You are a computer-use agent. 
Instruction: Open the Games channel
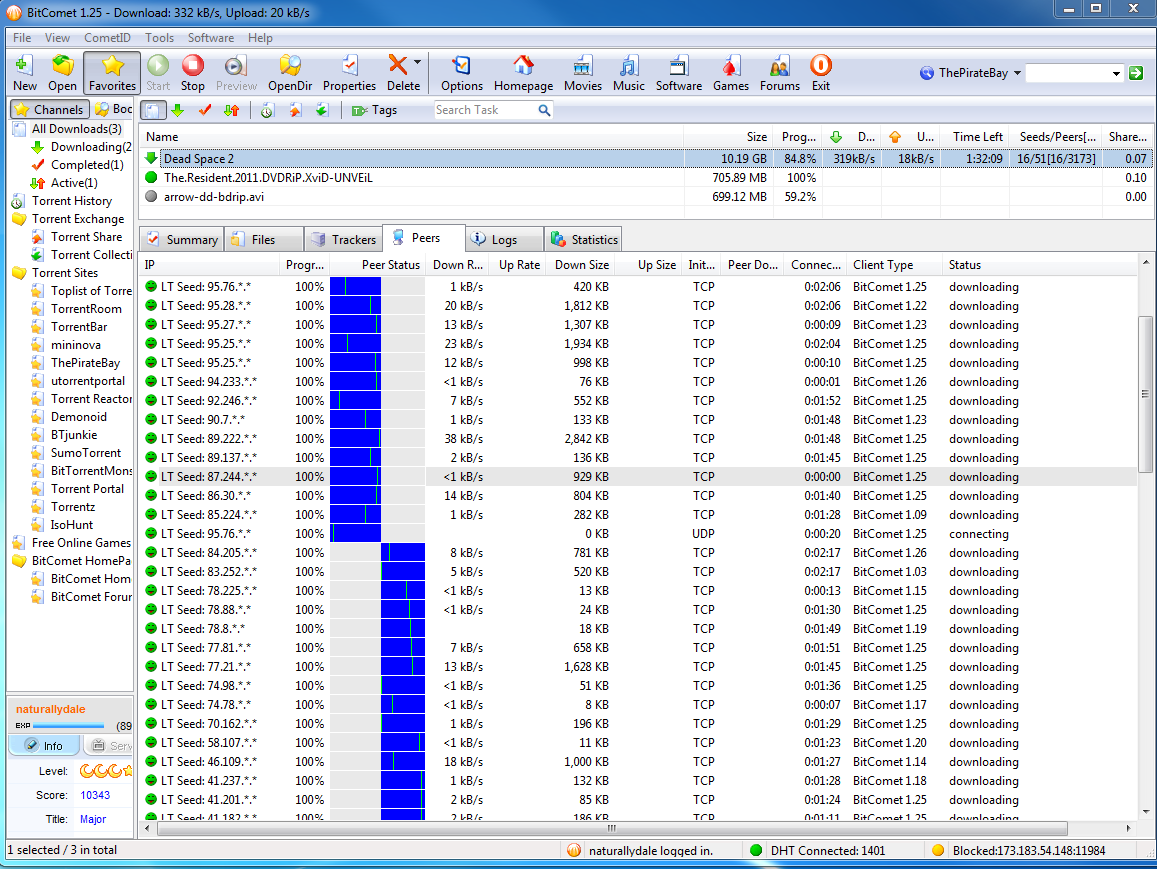point(731,73)
